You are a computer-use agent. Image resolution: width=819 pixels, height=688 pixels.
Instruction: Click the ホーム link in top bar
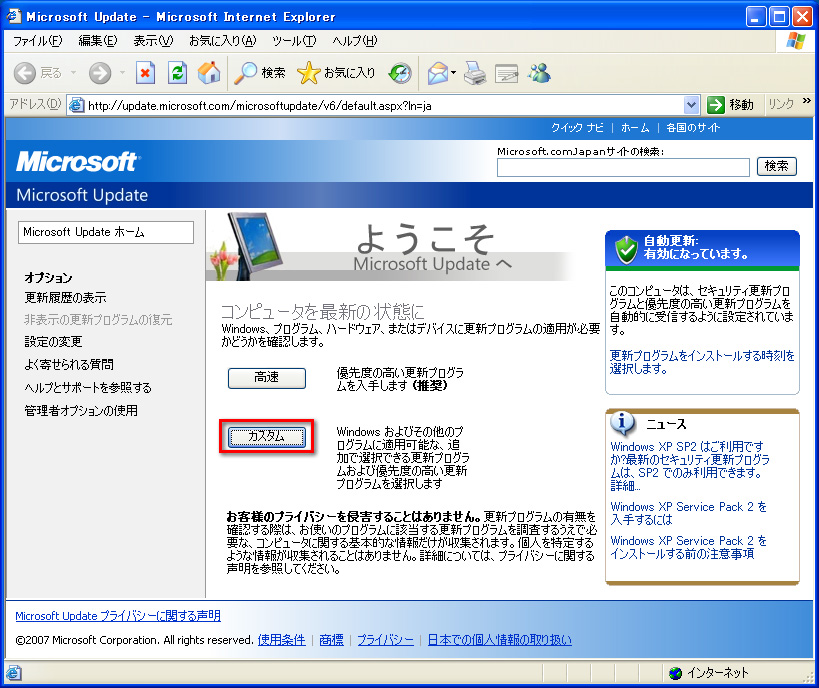(635, 127)
